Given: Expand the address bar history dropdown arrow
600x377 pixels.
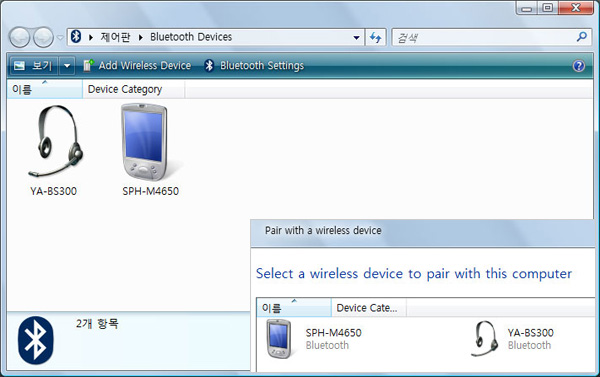Looking at the screenshot, I should click(356, 38).
